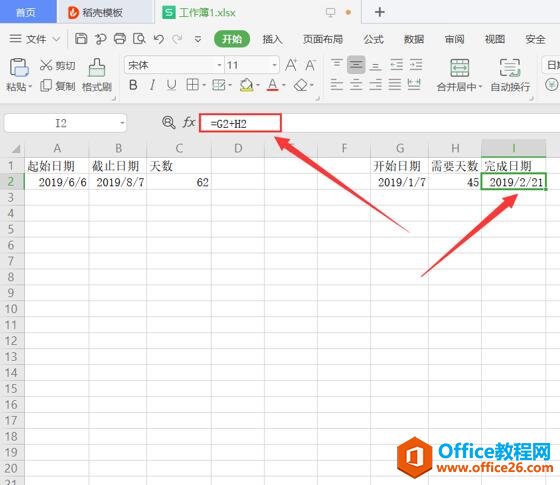Image resolution: width=560 pixels, height=485 pixels.
Task: Click the eraser clear format icon
Action: coord(301,85)
